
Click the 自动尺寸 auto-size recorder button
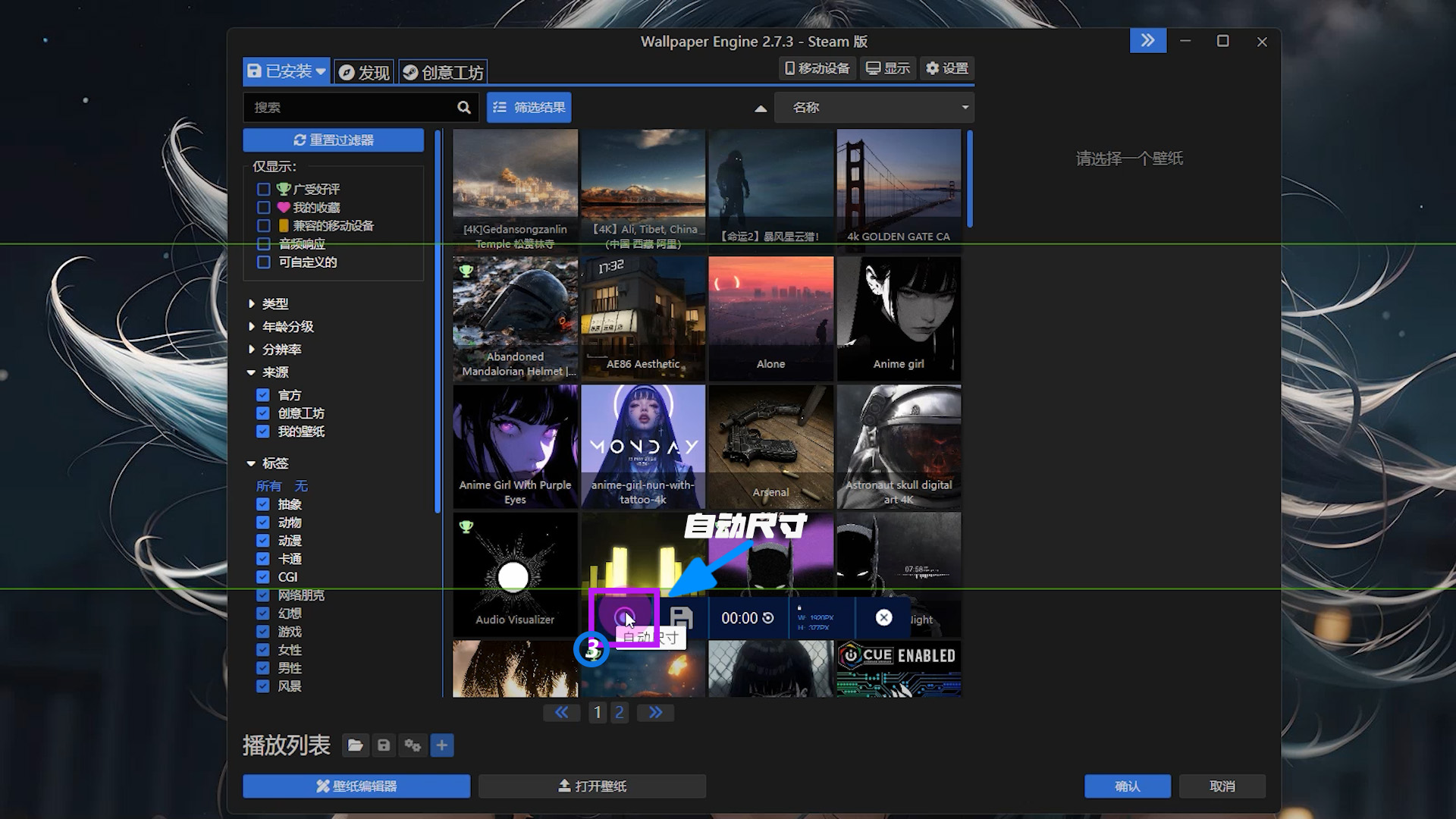click(624, 617)
